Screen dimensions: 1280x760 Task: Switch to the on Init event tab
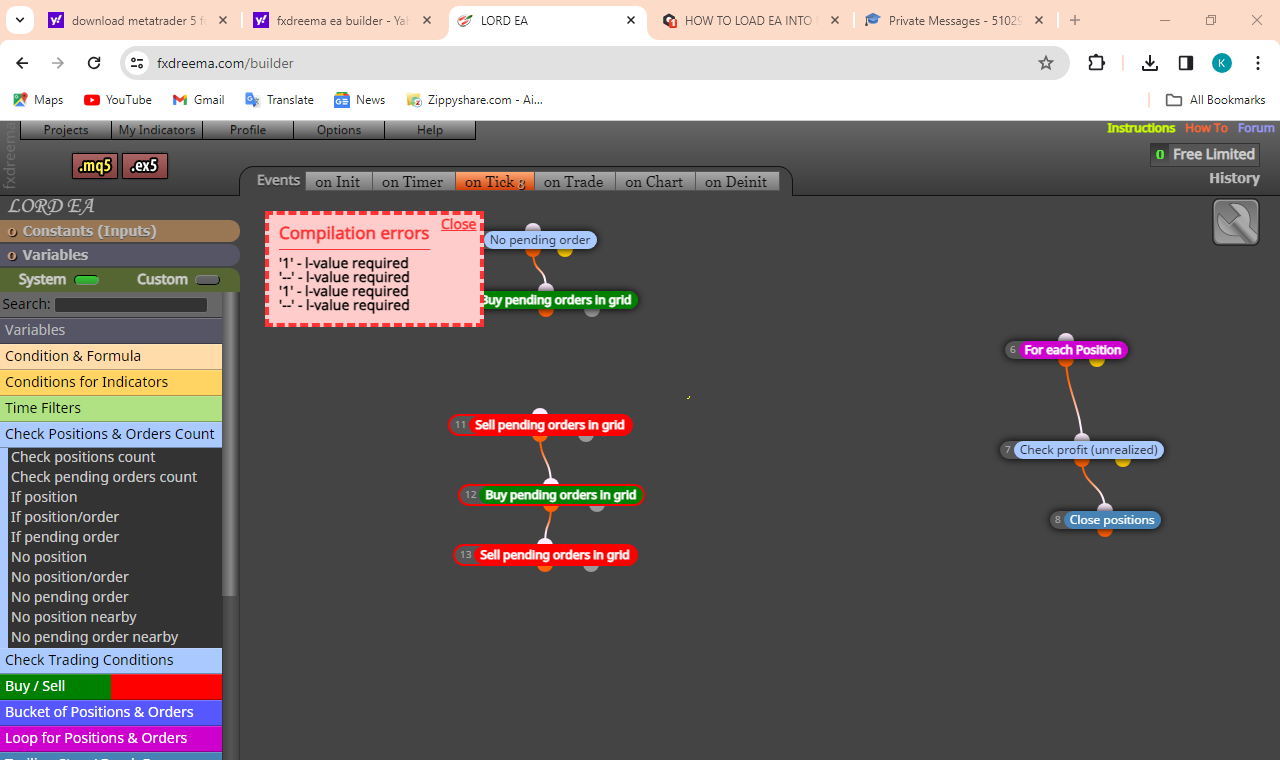point(338,182)
